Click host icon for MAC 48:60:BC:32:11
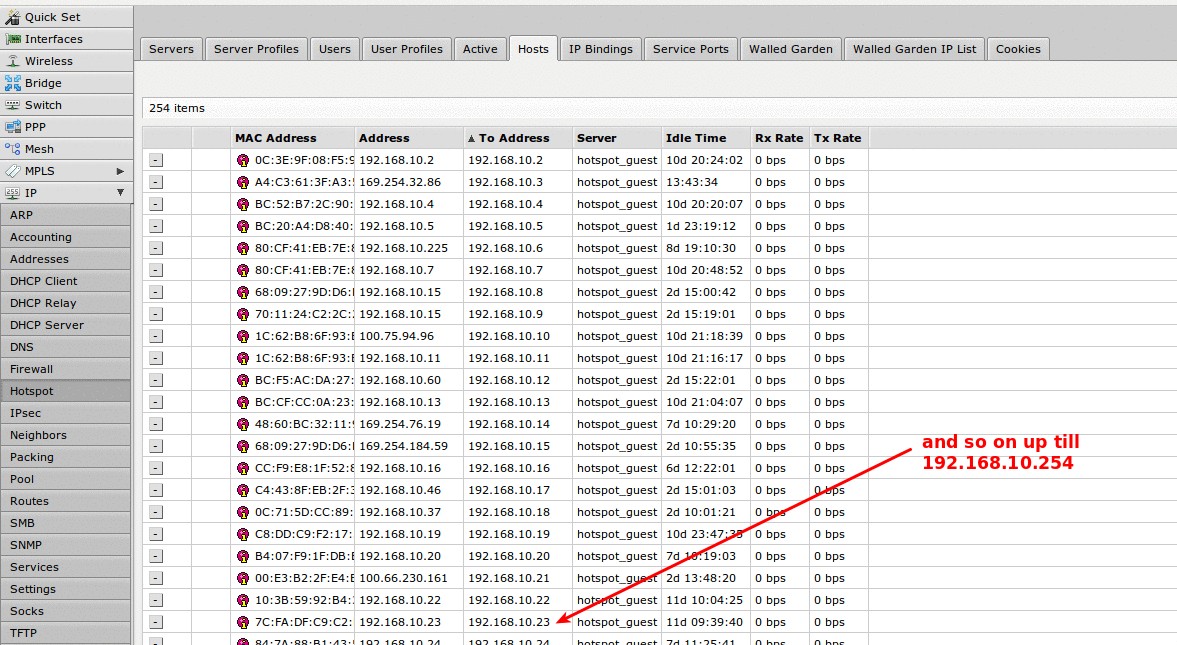Viewport: 1177px width, 645px height. point(242,424)
